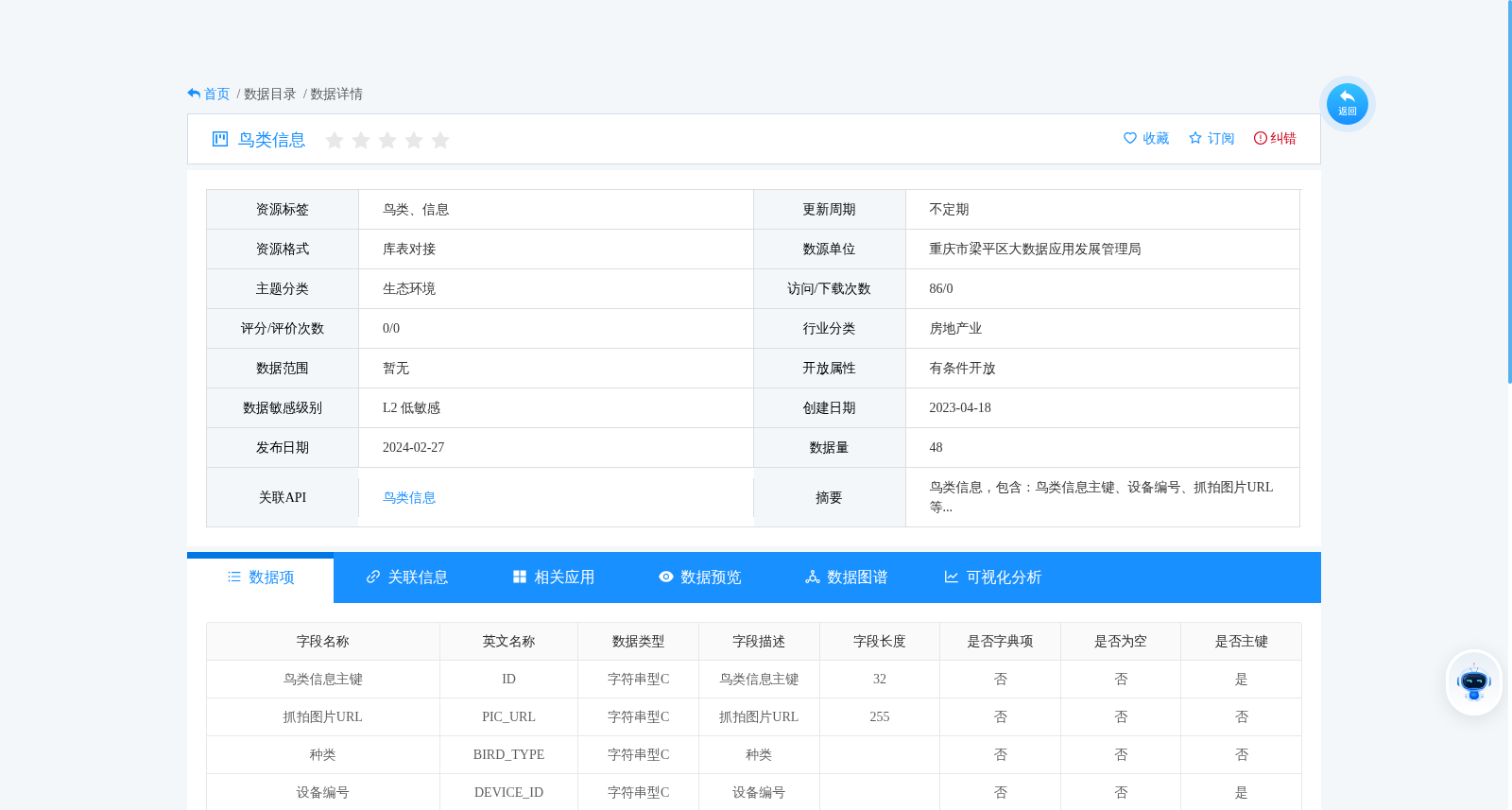Screen dimensions: 1512x810
Task: Click the 英文名称 column header
Action: [508, 641]
